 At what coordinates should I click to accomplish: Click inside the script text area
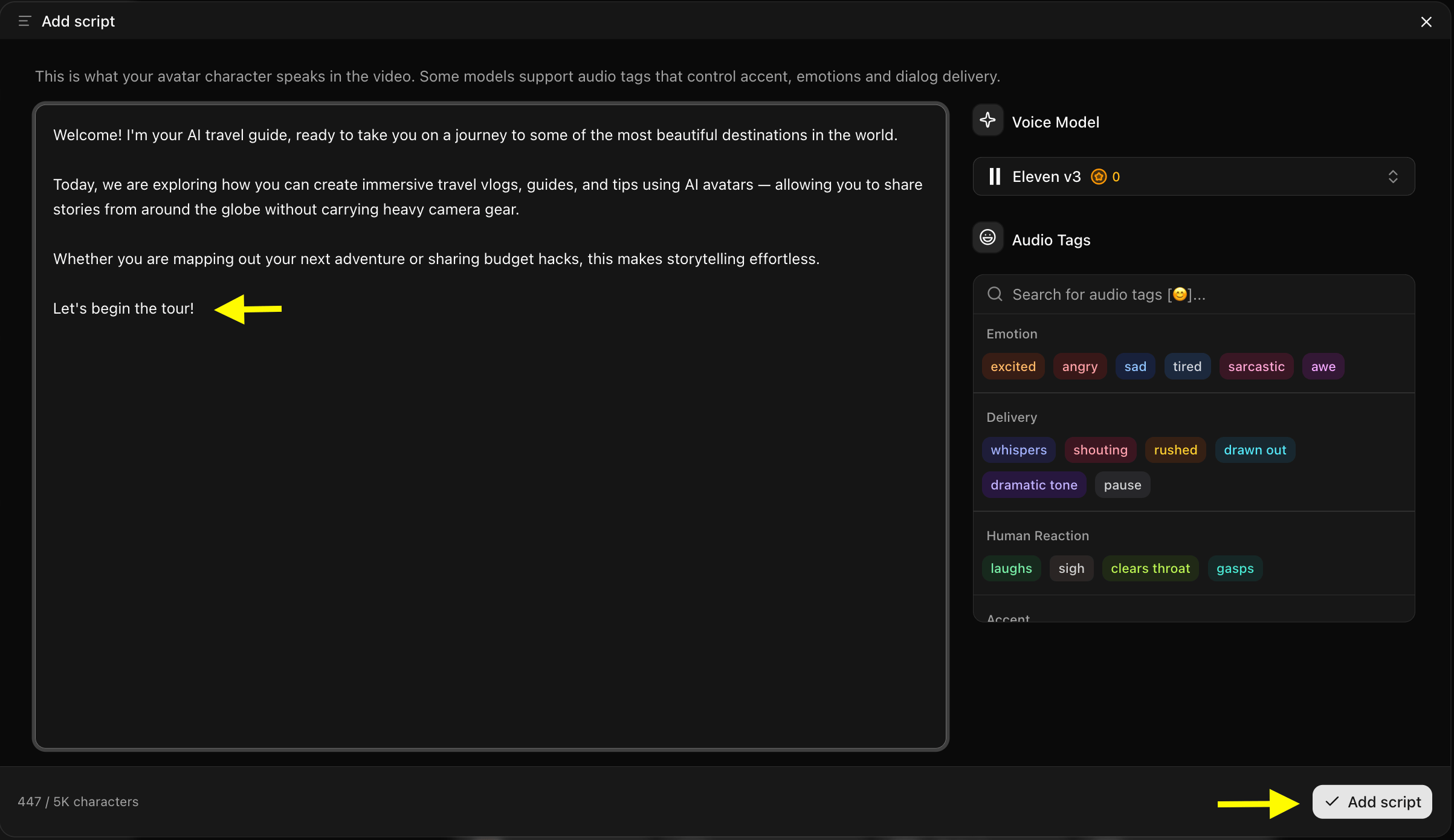point(490,426)
